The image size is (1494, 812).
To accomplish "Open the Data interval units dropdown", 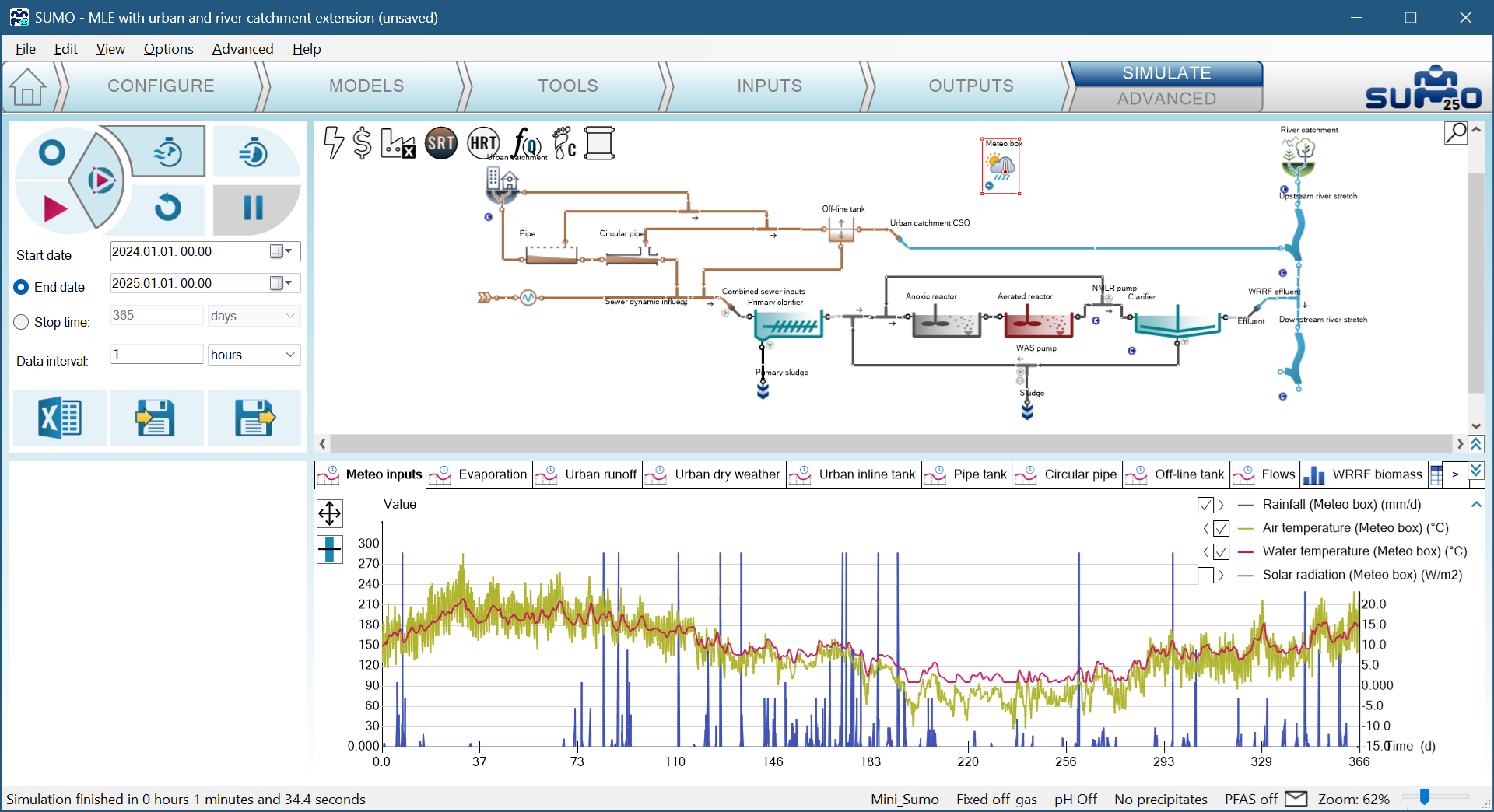I will coord(254,355).
